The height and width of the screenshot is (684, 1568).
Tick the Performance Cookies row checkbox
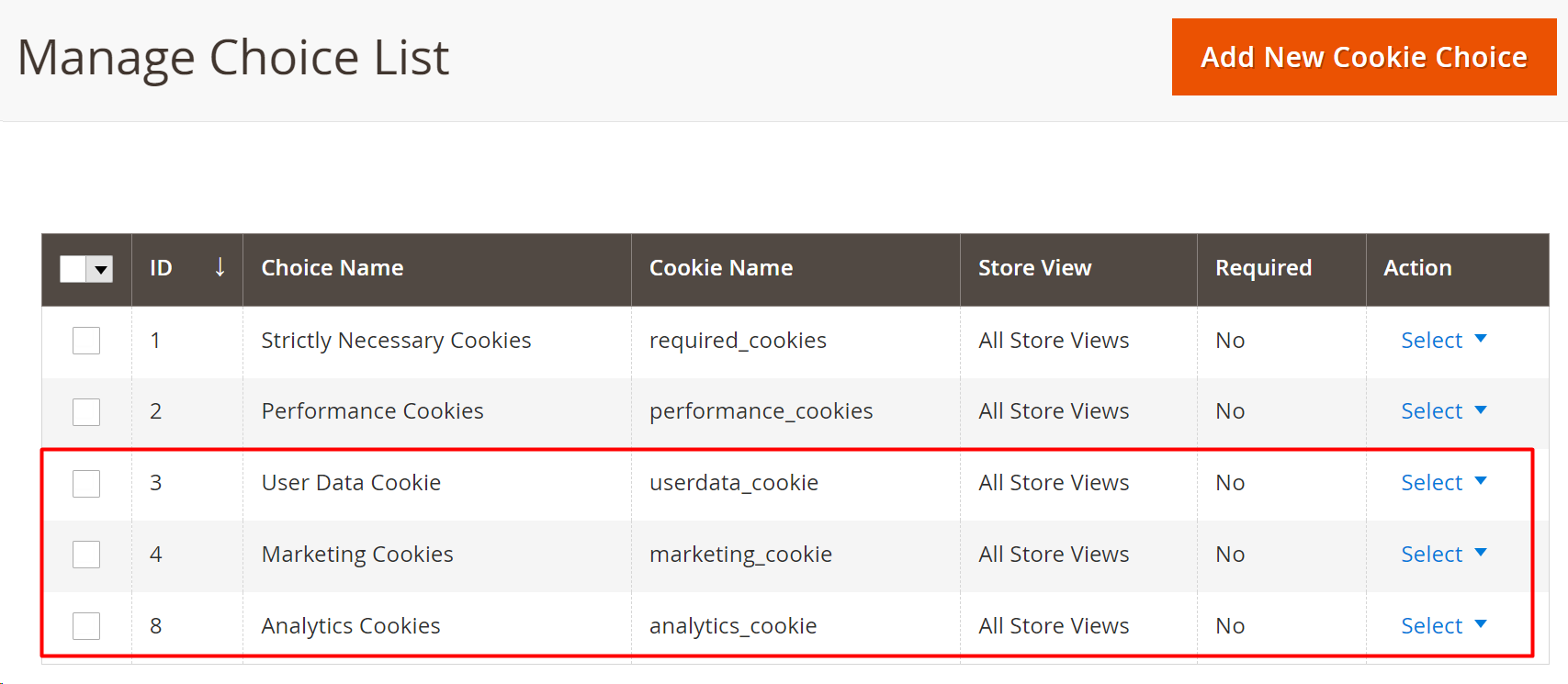(x=86, y=411)
